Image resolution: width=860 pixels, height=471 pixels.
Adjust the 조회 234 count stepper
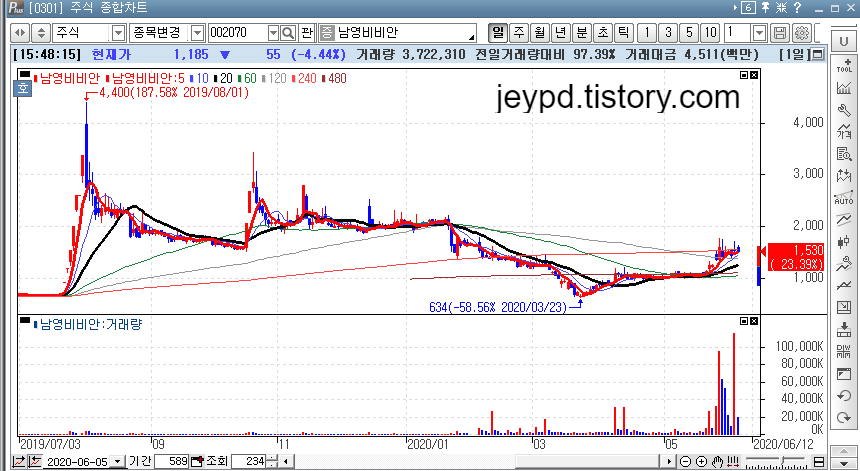click(271, 462)
